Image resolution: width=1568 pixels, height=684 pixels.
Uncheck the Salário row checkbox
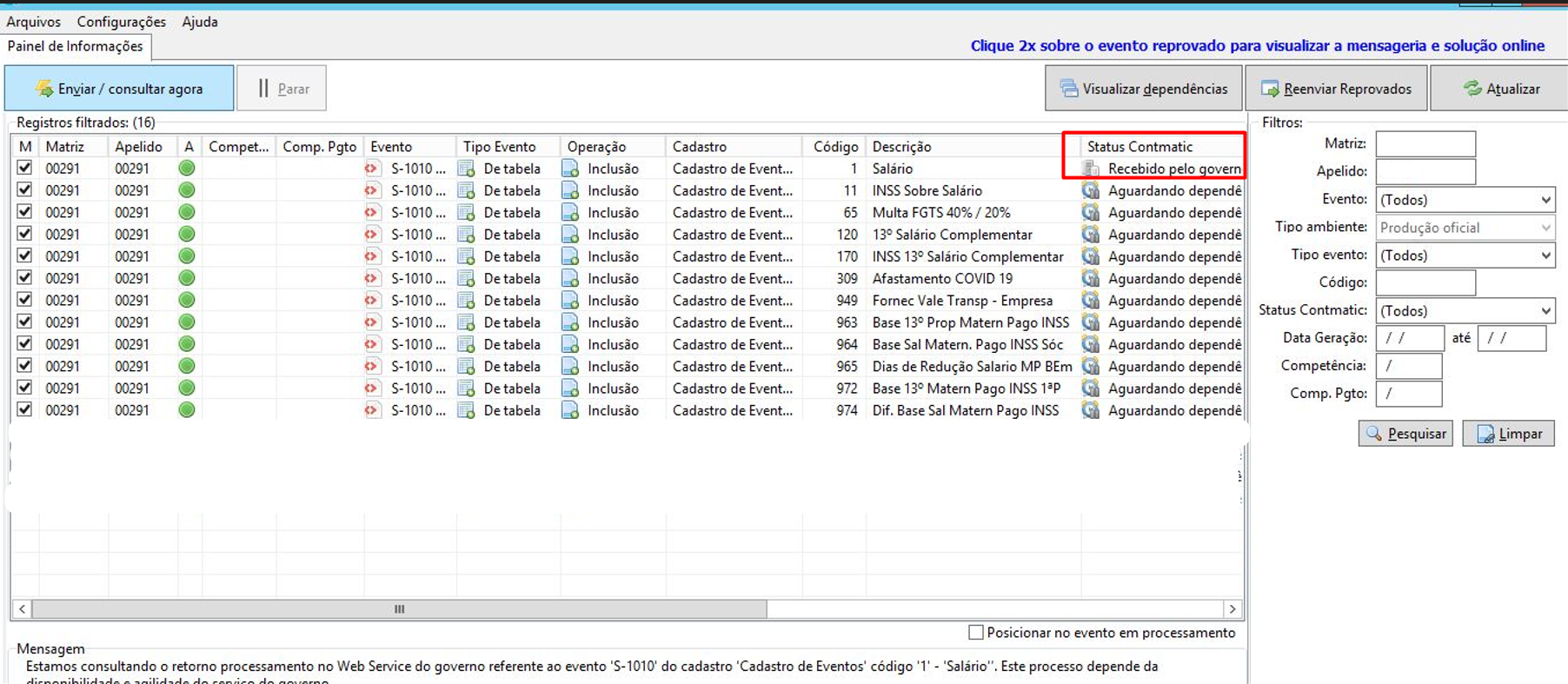click(24, 168)
